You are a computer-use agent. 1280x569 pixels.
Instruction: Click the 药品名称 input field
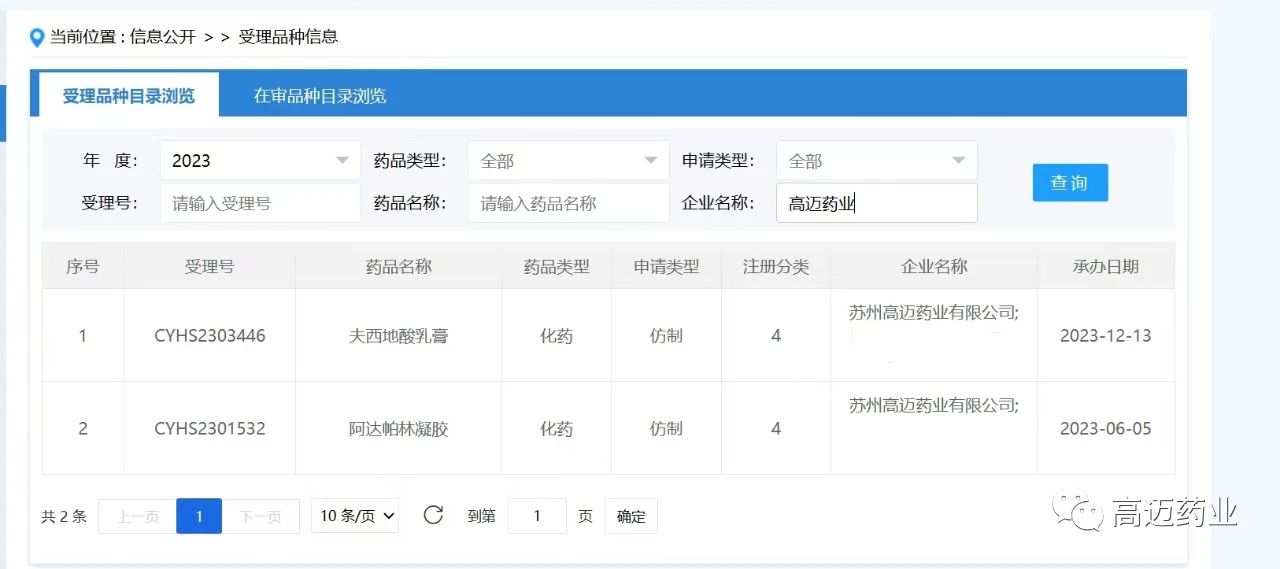[x=568, y=203]
